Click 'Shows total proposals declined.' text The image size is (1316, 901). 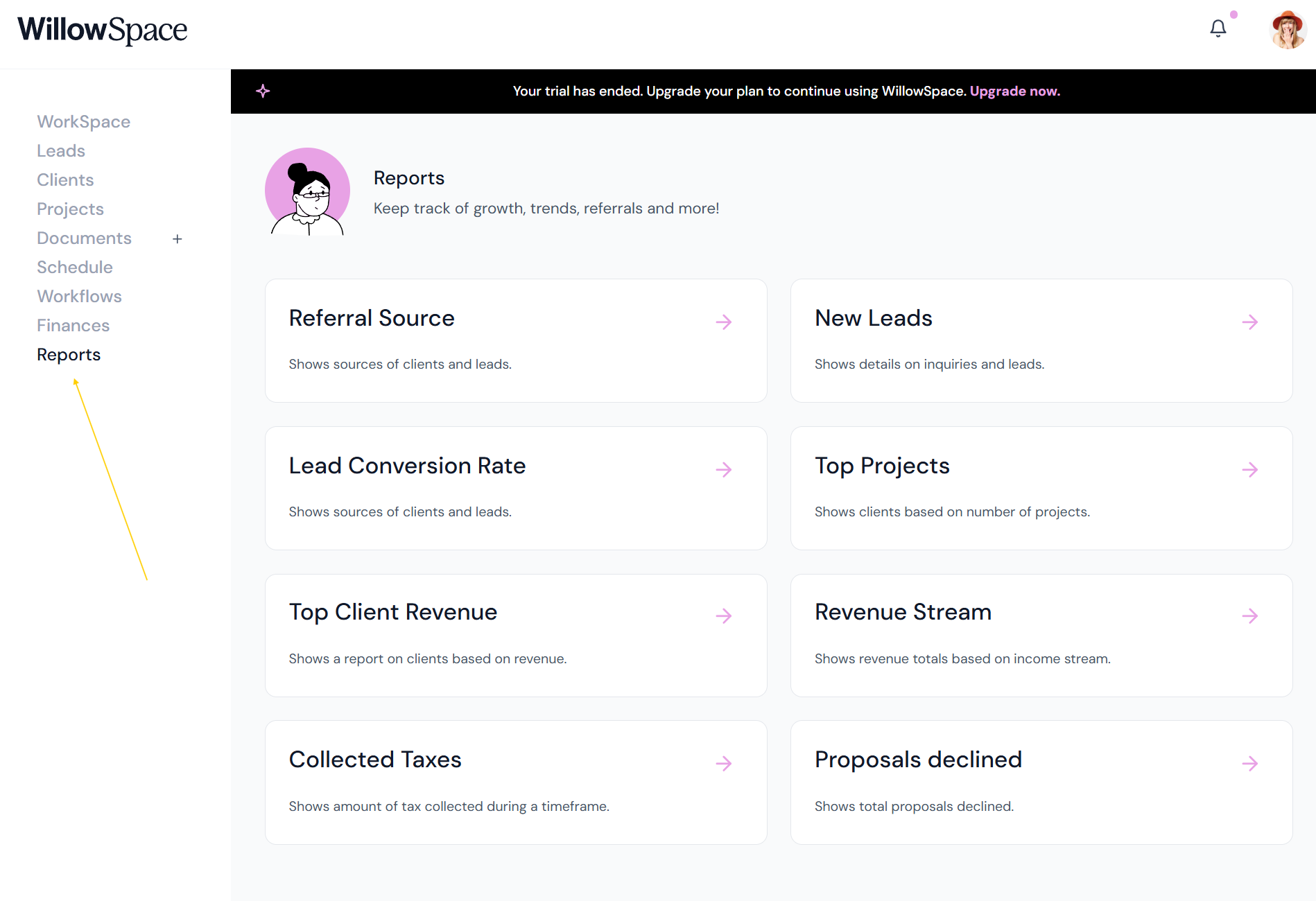(x=914, y=807)
